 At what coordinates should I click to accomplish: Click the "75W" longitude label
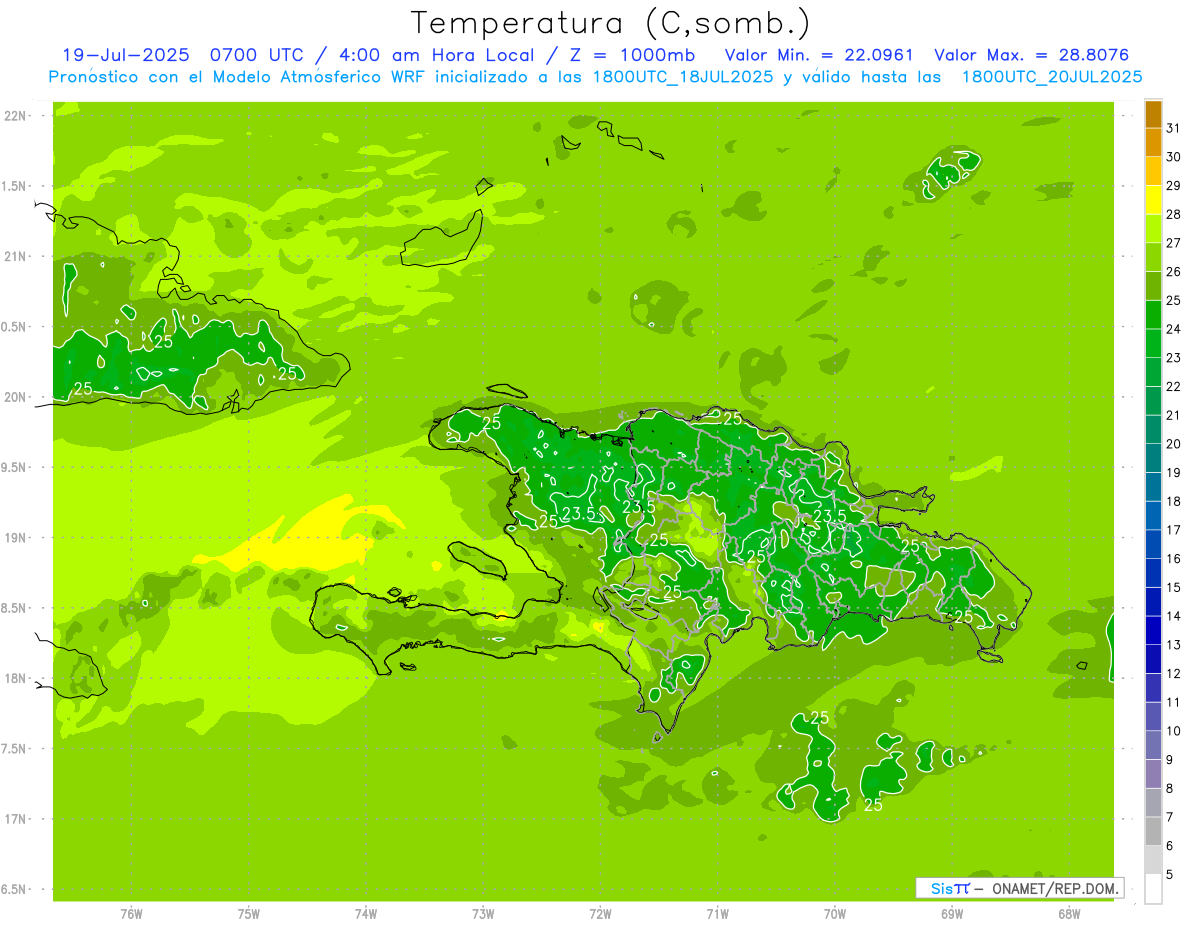(249, 914)
